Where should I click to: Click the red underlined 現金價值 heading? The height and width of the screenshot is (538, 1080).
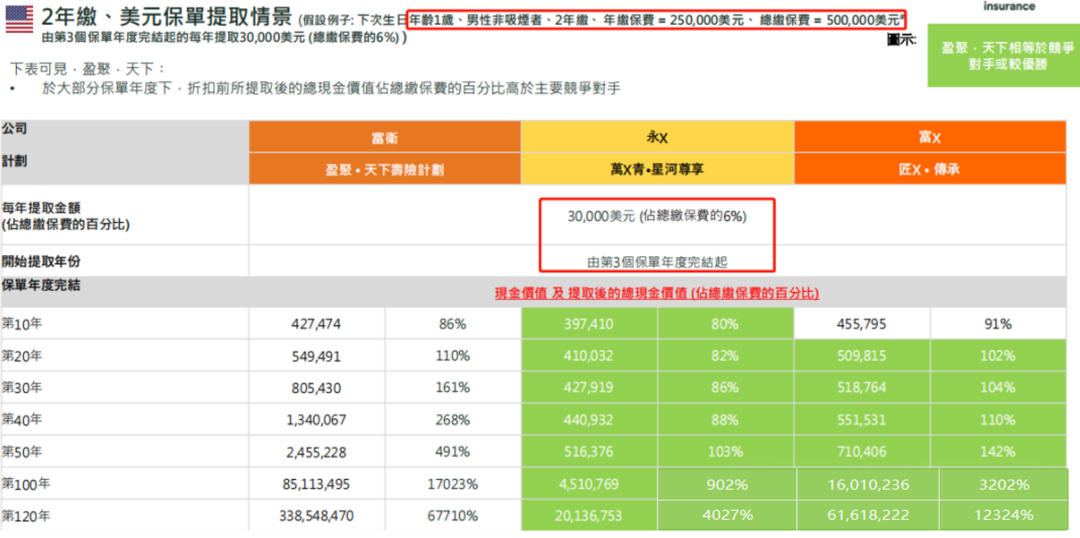tap(656, 293)
